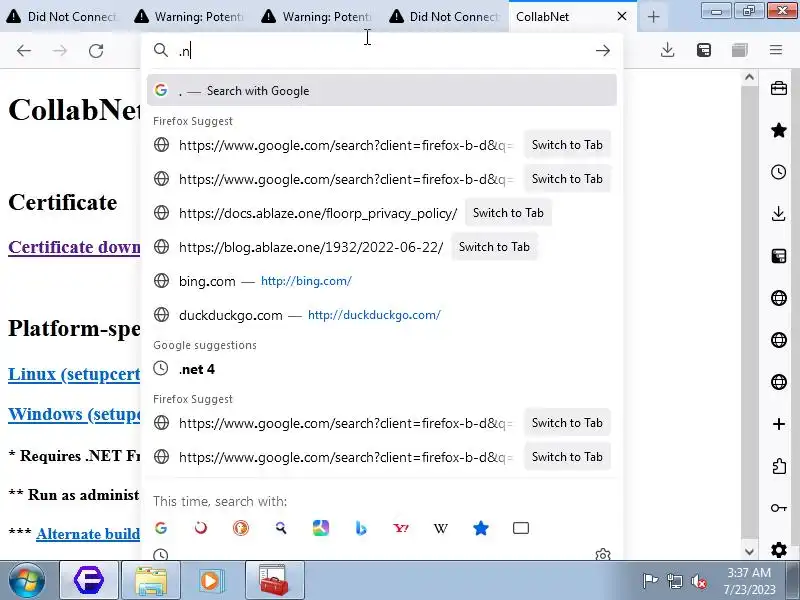This screenshot has height=600, width=800.
Task: Open the Alternate build link
Action: click(x=88, y=534)
